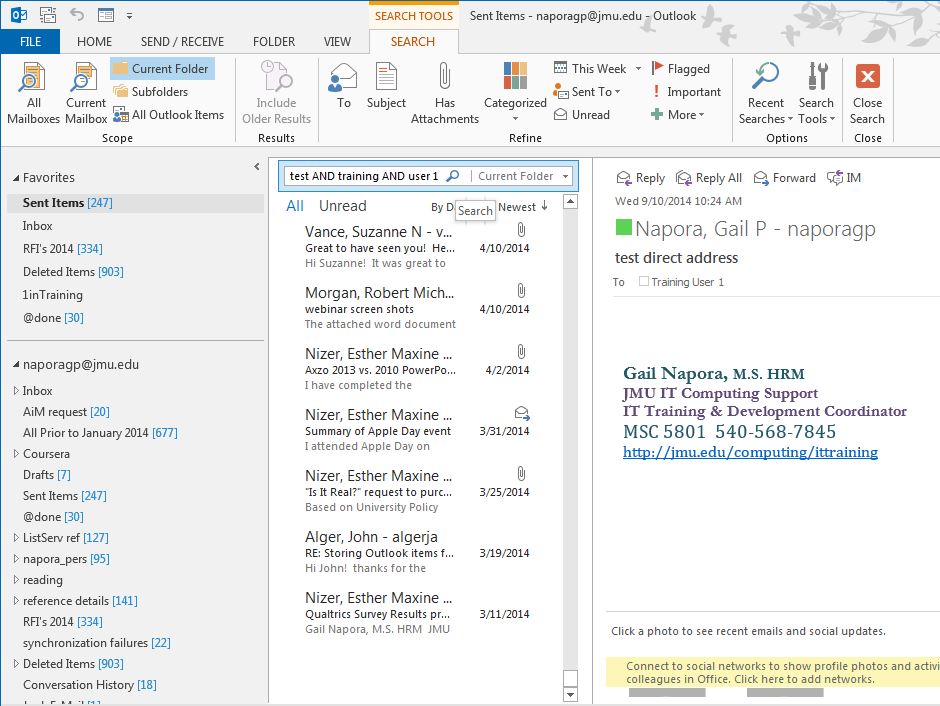Filter results to Unread messages
The height and width of the screenshot is (706, 940).
pyautogui.click(x=582, y=114)
